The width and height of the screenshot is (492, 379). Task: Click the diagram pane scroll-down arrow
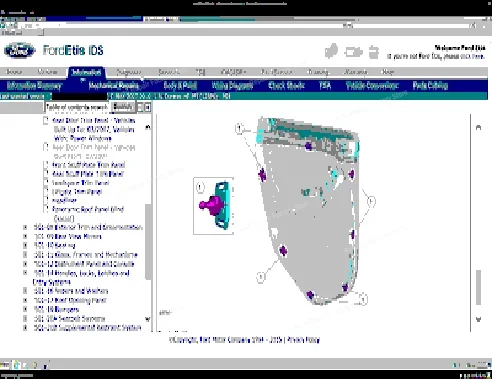tap(479, 319)
